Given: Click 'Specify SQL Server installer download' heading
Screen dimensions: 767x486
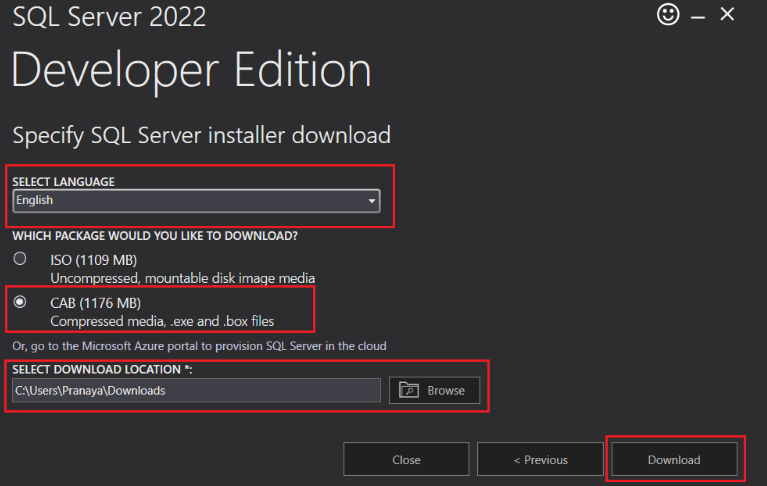Looking at the screenshot, I should tap(202, 135).
